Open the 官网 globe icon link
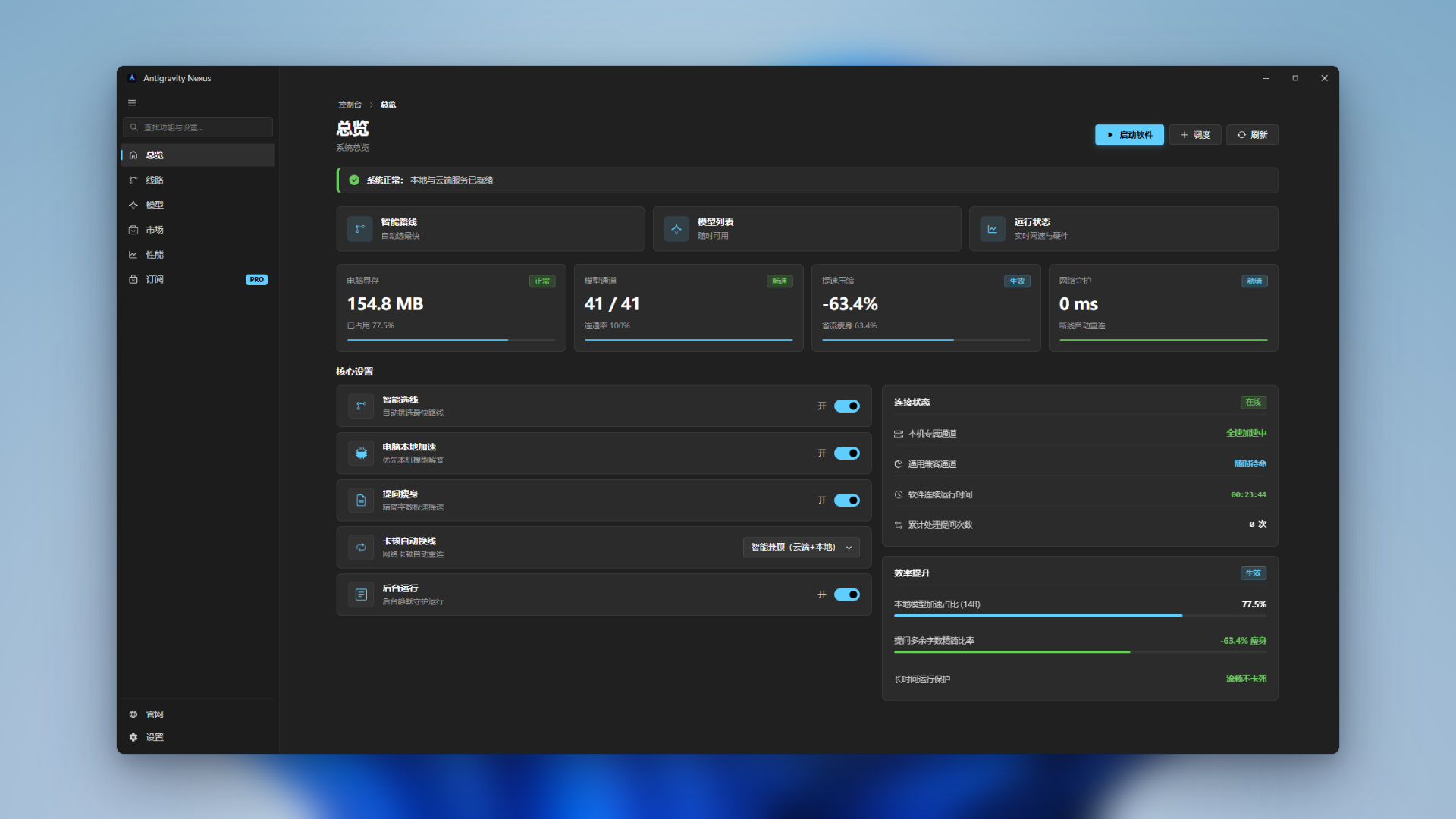 tap(133, 714)
